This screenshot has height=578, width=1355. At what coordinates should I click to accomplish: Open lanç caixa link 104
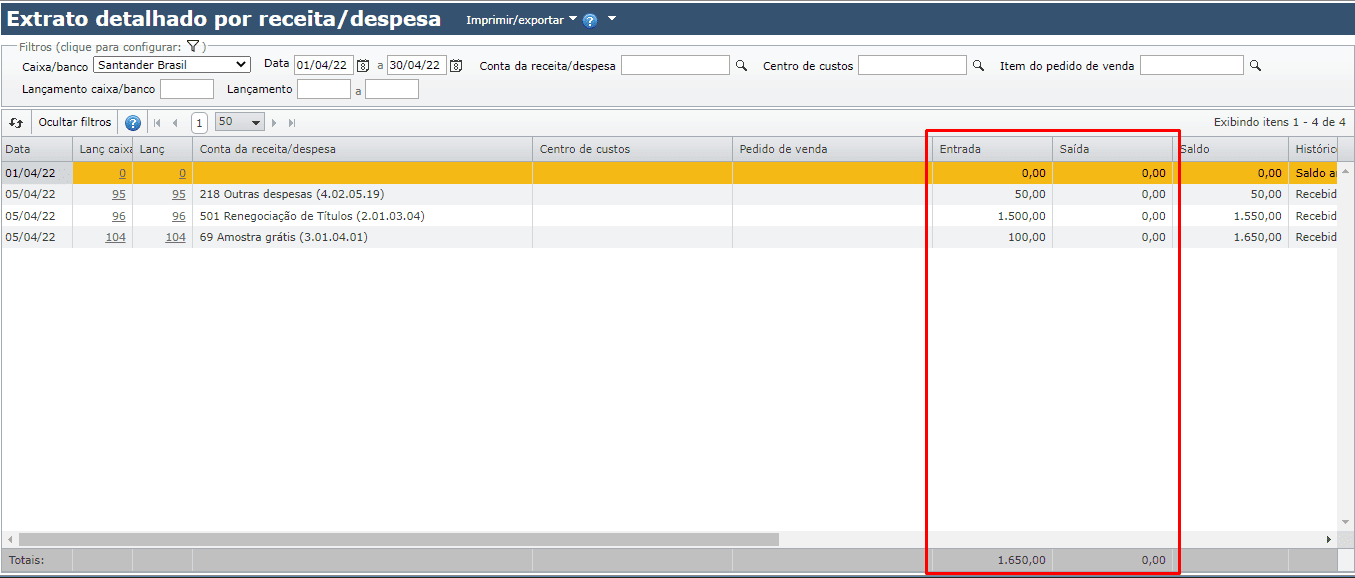[116, 238]
